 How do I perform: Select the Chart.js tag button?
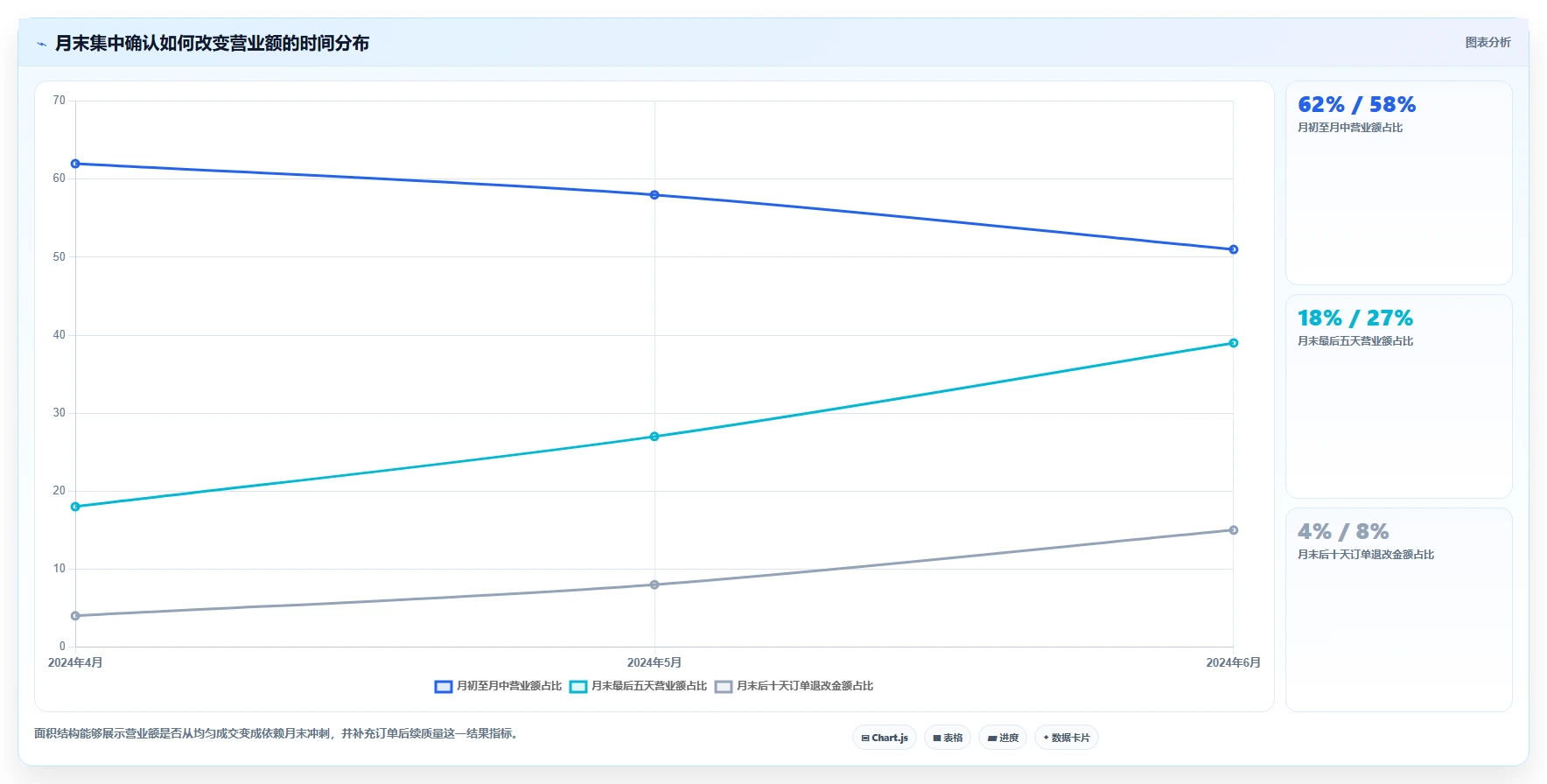pyautogui.click(x=885, y=738)
